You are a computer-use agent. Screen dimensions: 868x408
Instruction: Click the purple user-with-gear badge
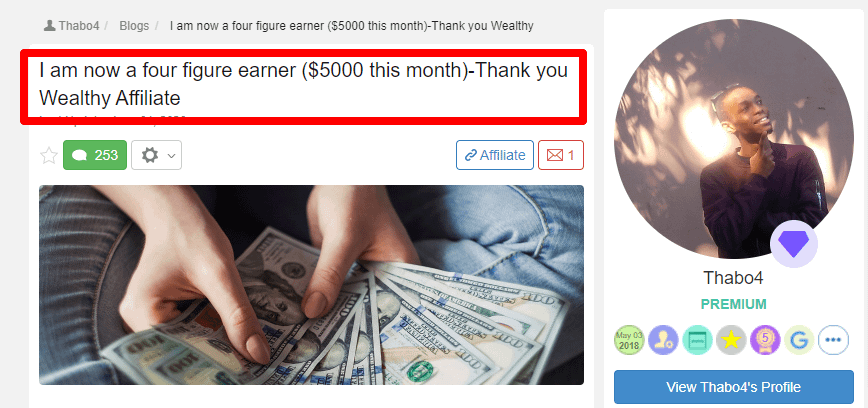click(663, 340)
